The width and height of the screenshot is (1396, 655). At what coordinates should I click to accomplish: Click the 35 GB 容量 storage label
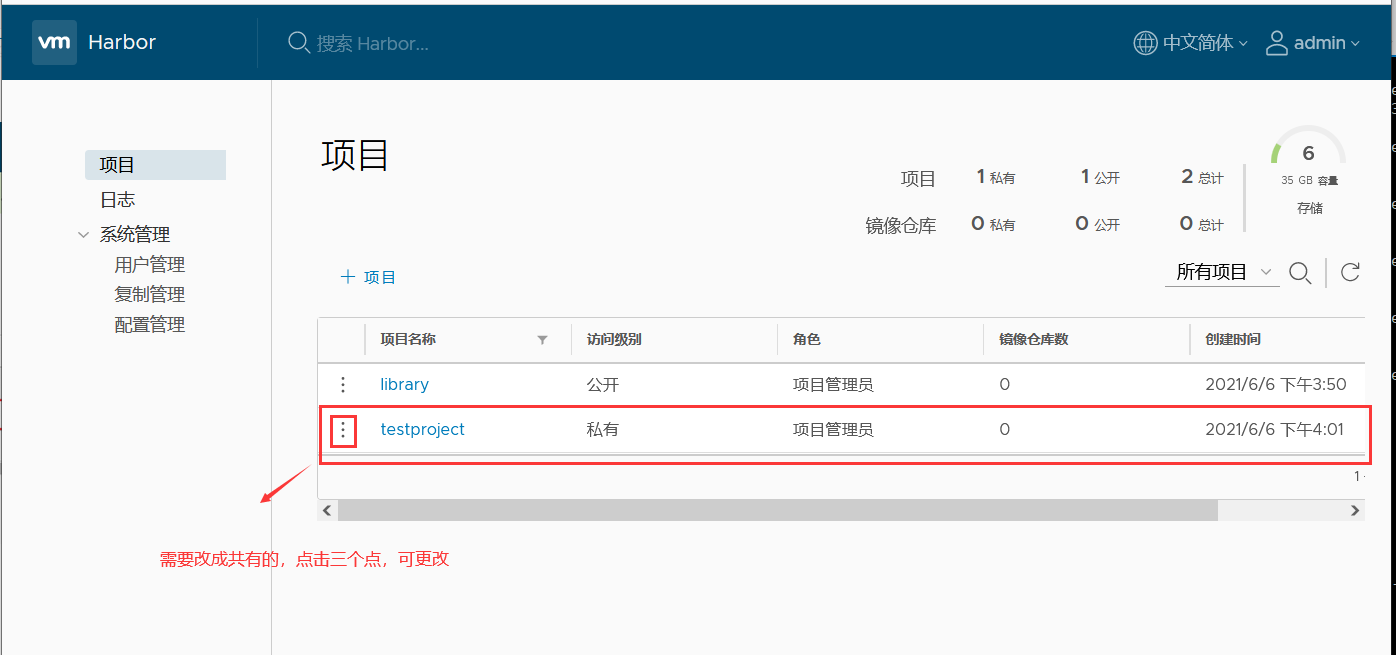click(1309, 182)
